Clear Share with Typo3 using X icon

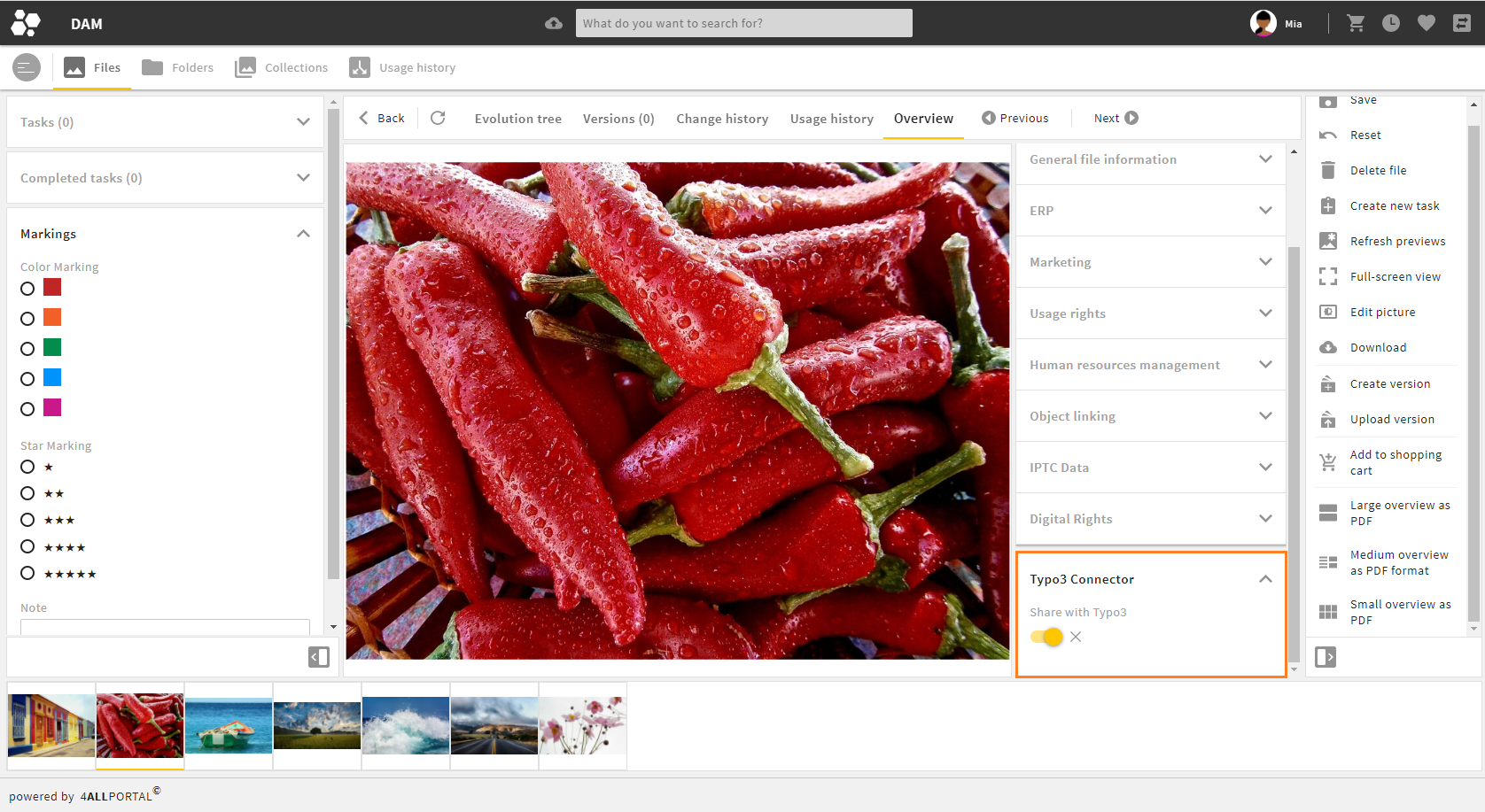tap(1076, 637)
